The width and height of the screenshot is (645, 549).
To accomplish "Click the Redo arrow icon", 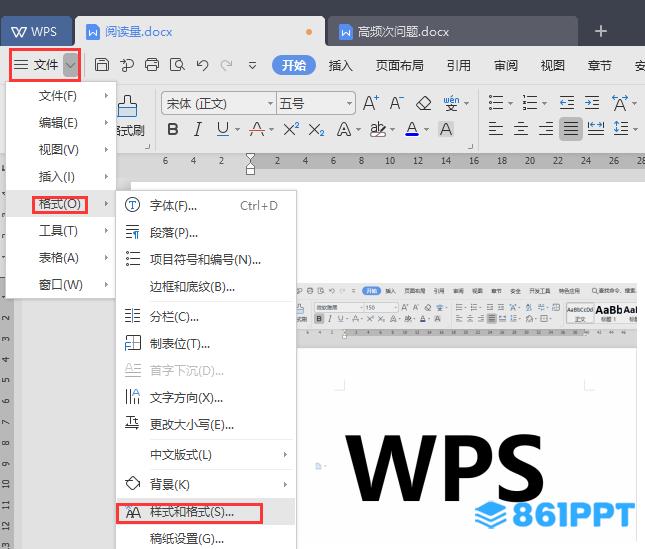I will 226,65.
